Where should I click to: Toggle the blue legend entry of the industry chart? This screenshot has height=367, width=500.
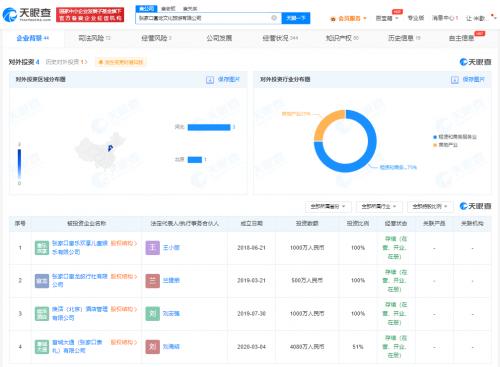455,137
